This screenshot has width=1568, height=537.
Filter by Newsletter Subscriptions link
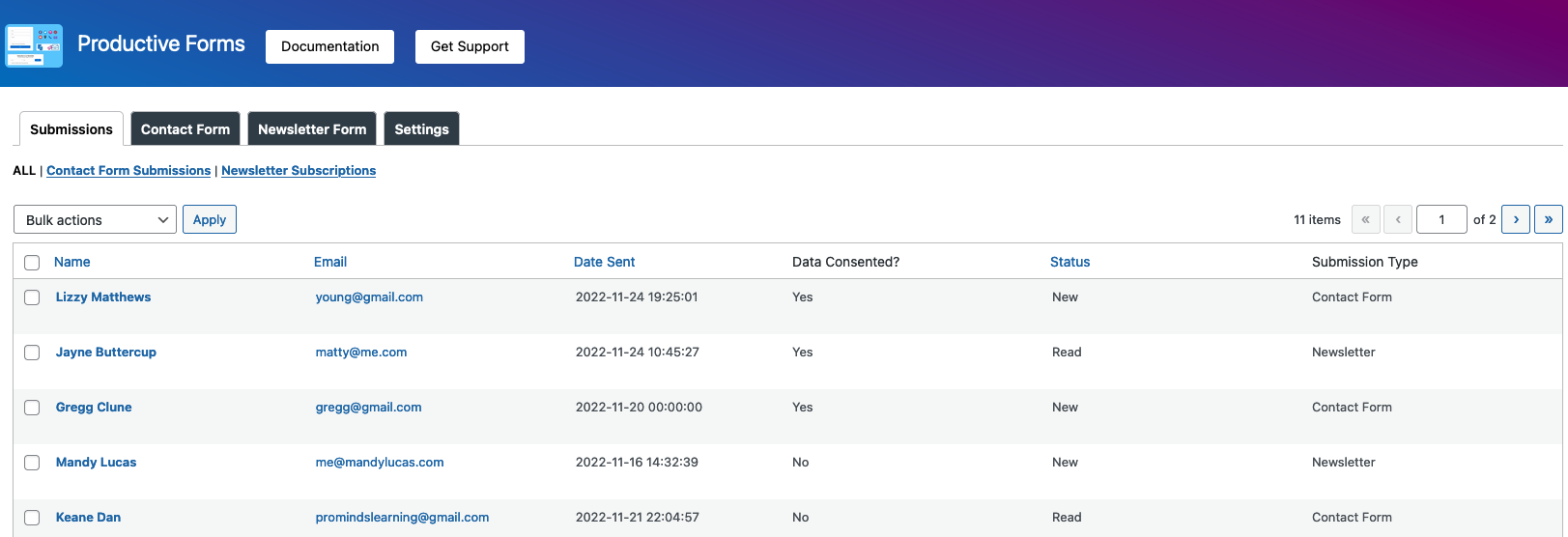click(x=299, y=170)
